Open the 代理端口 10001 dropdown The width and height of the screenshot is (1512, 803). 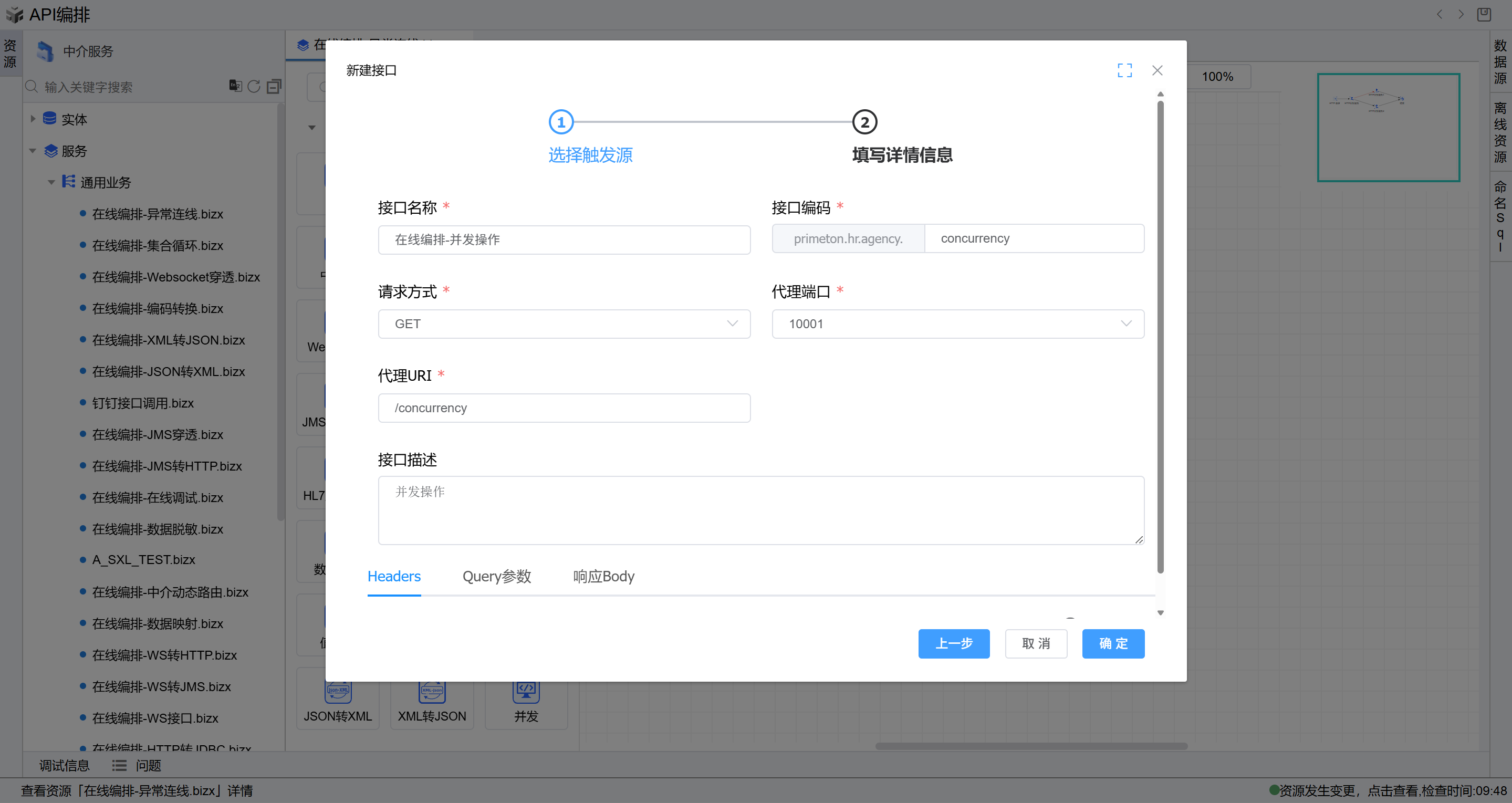click(957, 324)
